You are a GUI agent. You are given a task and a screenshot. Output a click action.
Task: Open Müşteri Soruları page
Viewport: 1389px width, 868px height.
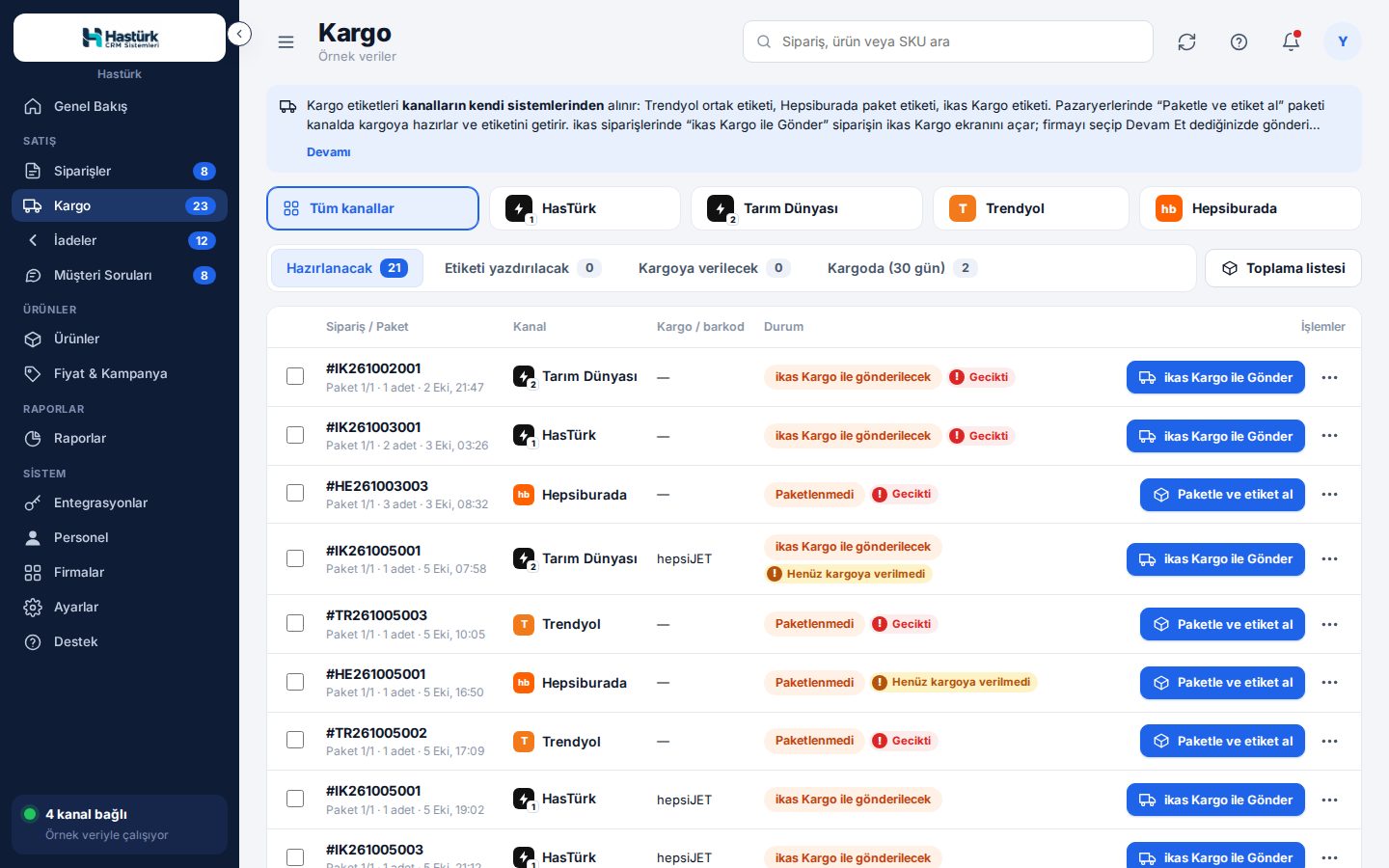pos(120,275)
